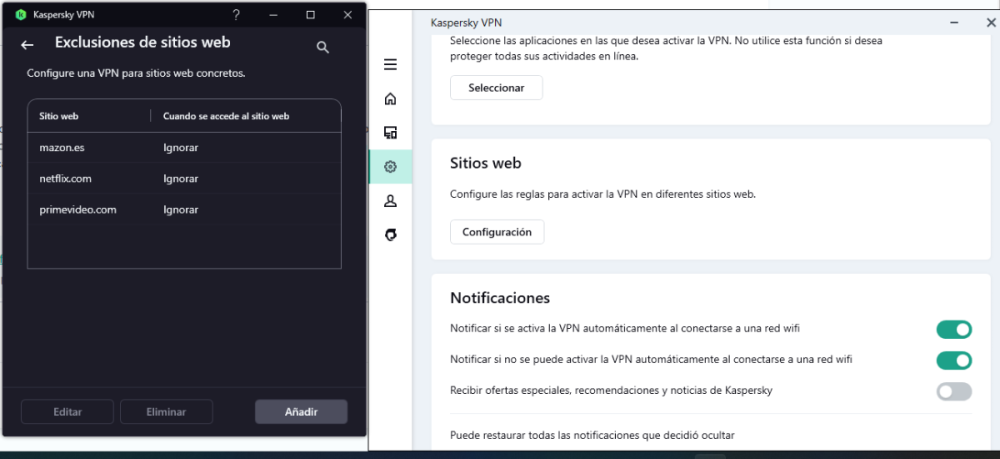Open the devices sidebar icon
The height and width of the screenshot is (459, 1000).
[390, 132]
